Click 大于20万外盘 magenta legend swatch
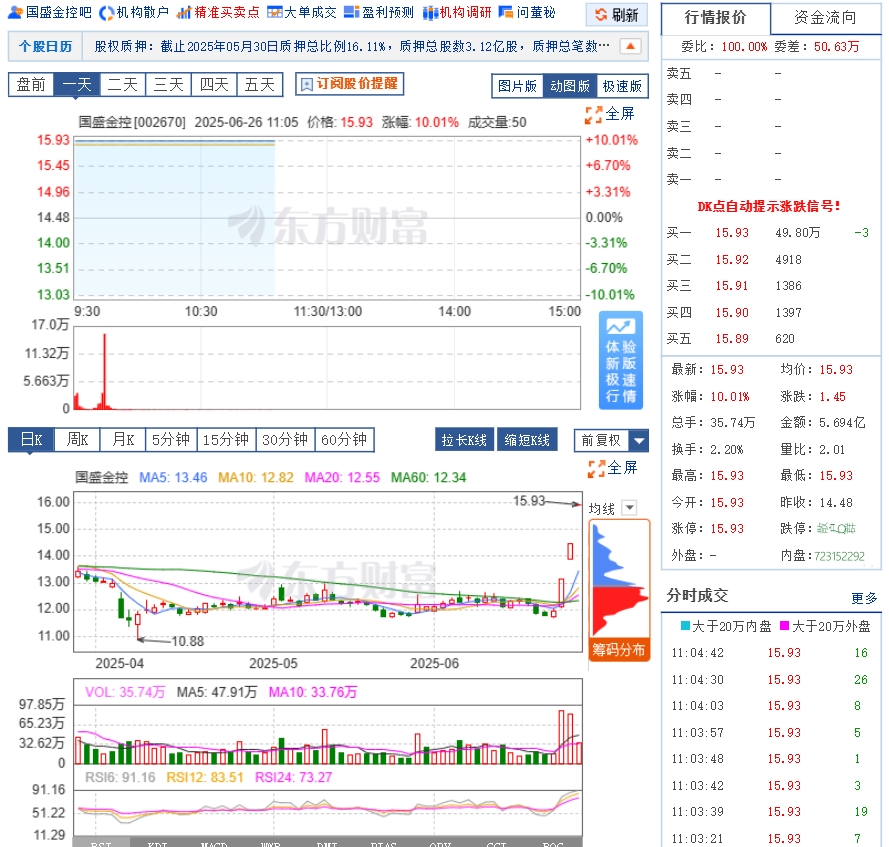The height and width of the screenshot is (847, 889). point(785,626)
